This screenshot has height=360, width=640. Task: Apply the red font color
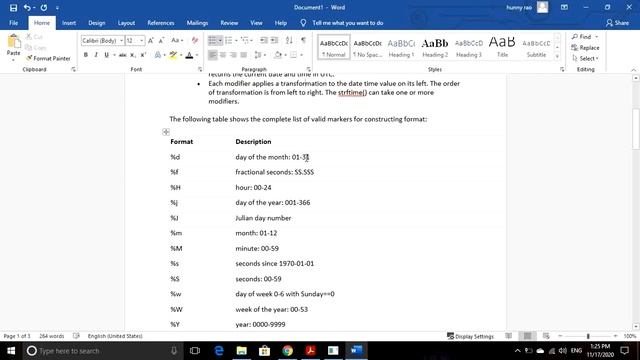click(189, 55)
